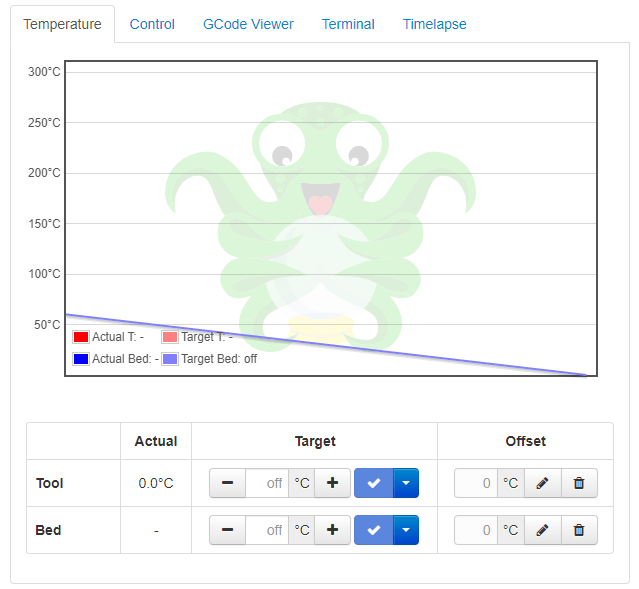Open Tool temperature preset dropdown arrow
This screenshot has height=589, width=639.
[406, 483]
